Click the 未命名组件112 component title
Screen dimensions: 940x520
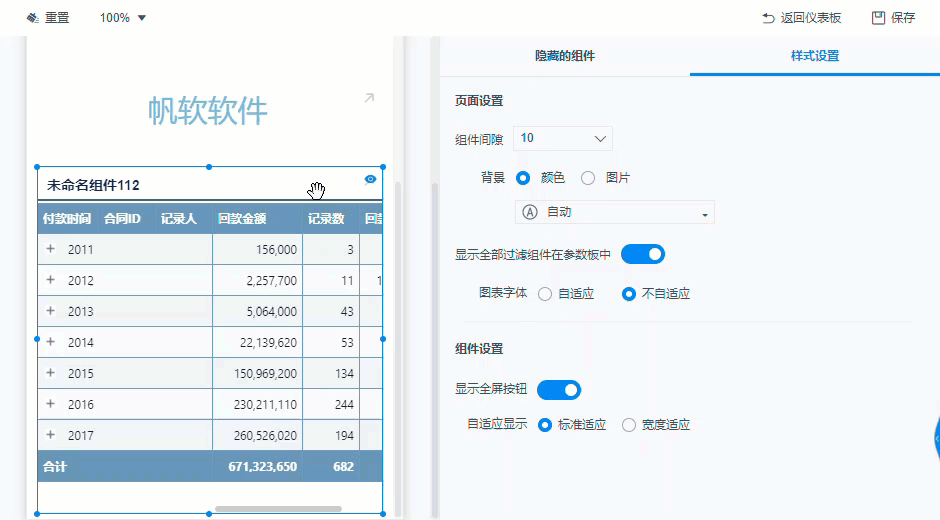pos(93,185)
